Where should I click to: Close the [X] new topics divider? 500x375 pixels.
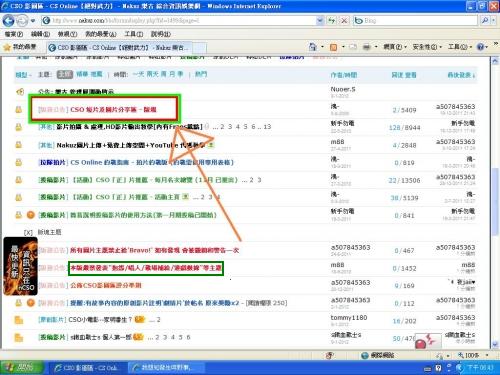click(28, 232)
